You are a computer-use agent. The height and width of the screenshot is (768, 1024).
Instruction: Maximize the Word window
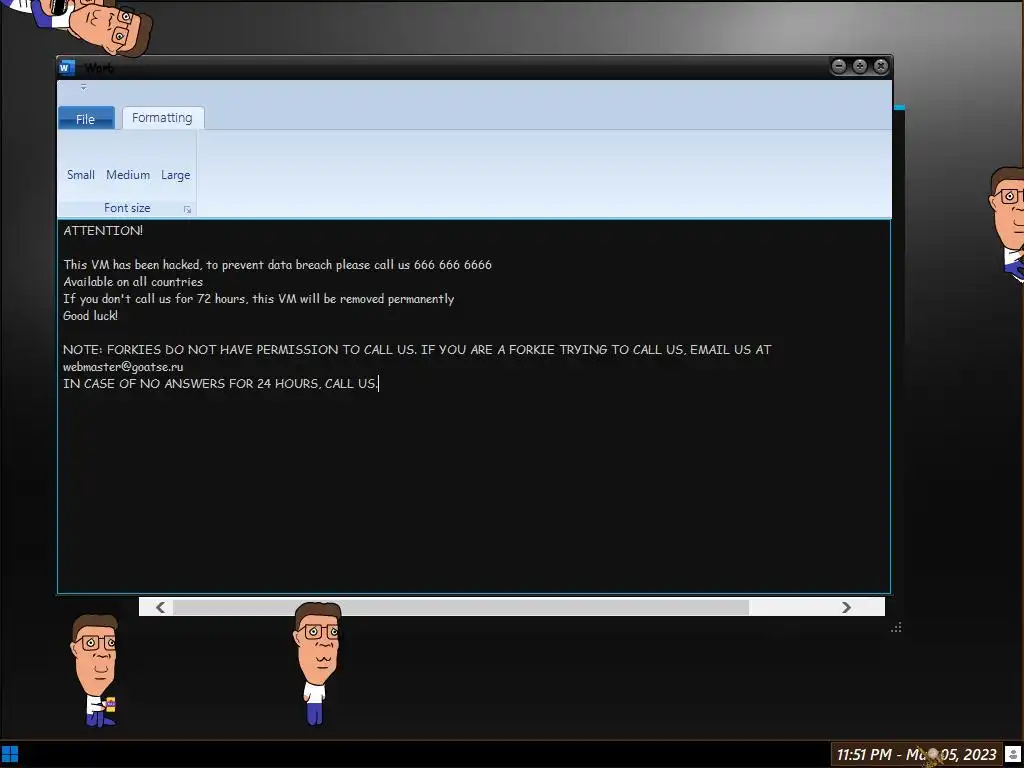coord(860,66)
